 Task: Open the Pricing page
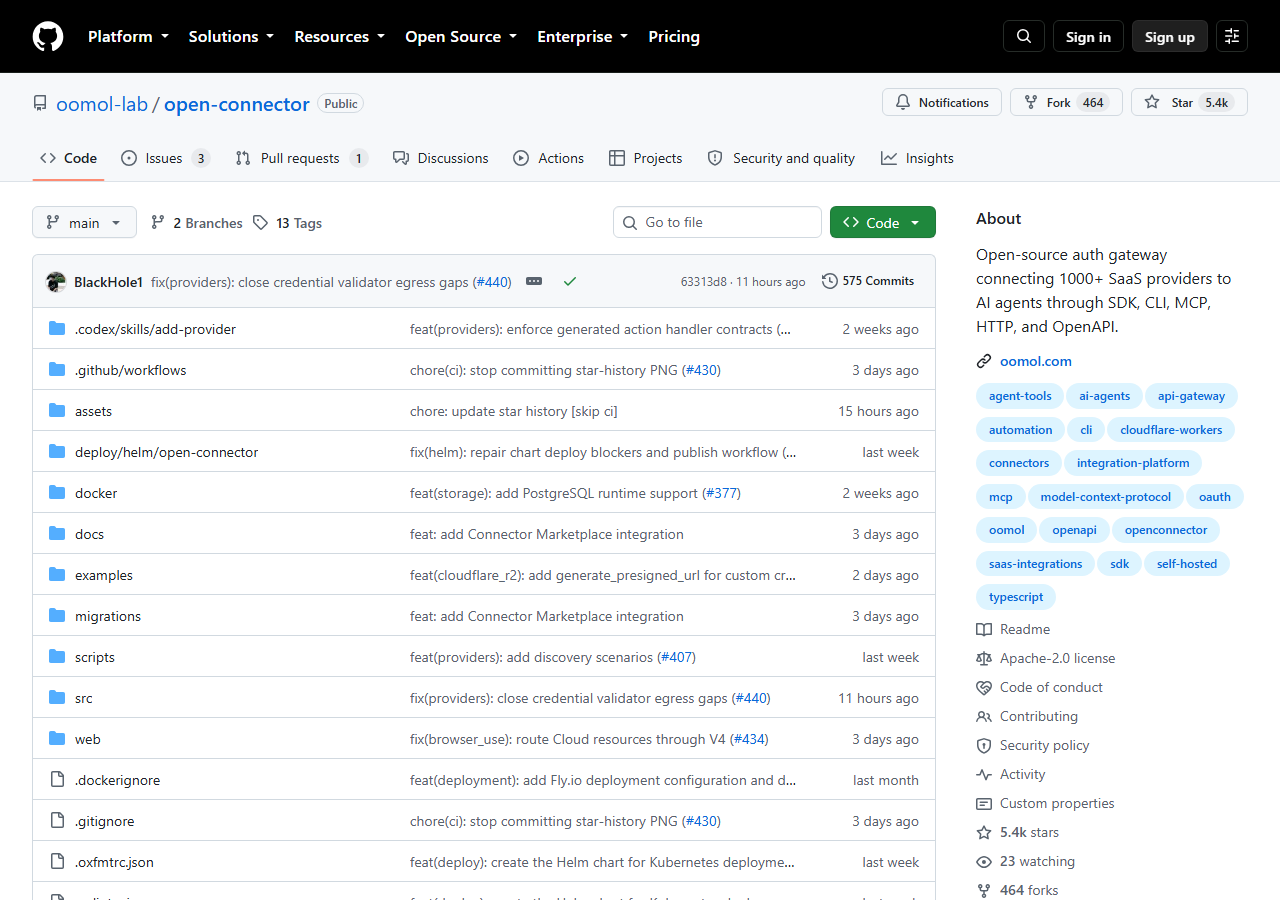[674, 36]
